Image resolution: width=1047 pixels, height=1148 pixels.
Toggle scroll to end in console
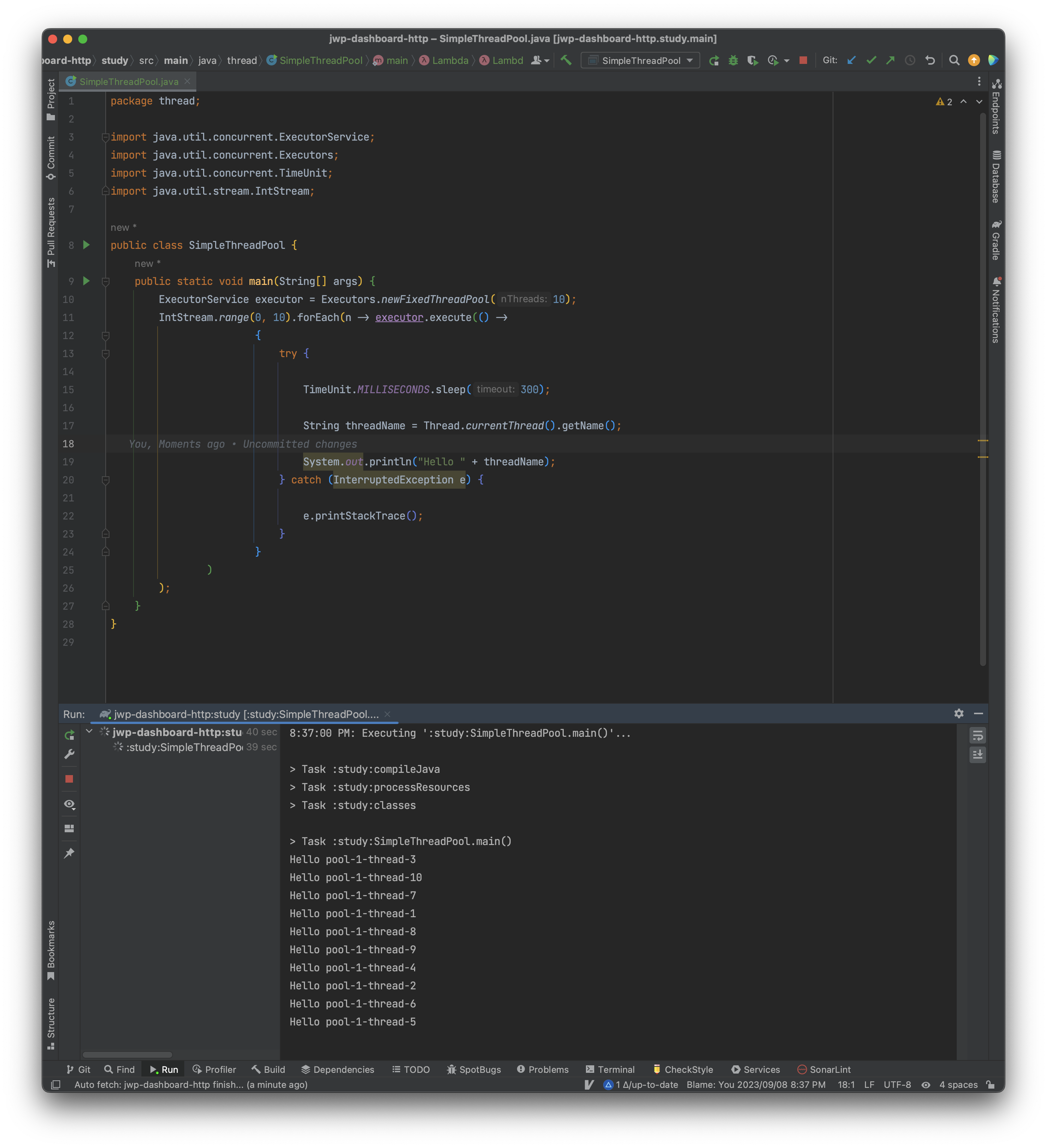(977, 755)
